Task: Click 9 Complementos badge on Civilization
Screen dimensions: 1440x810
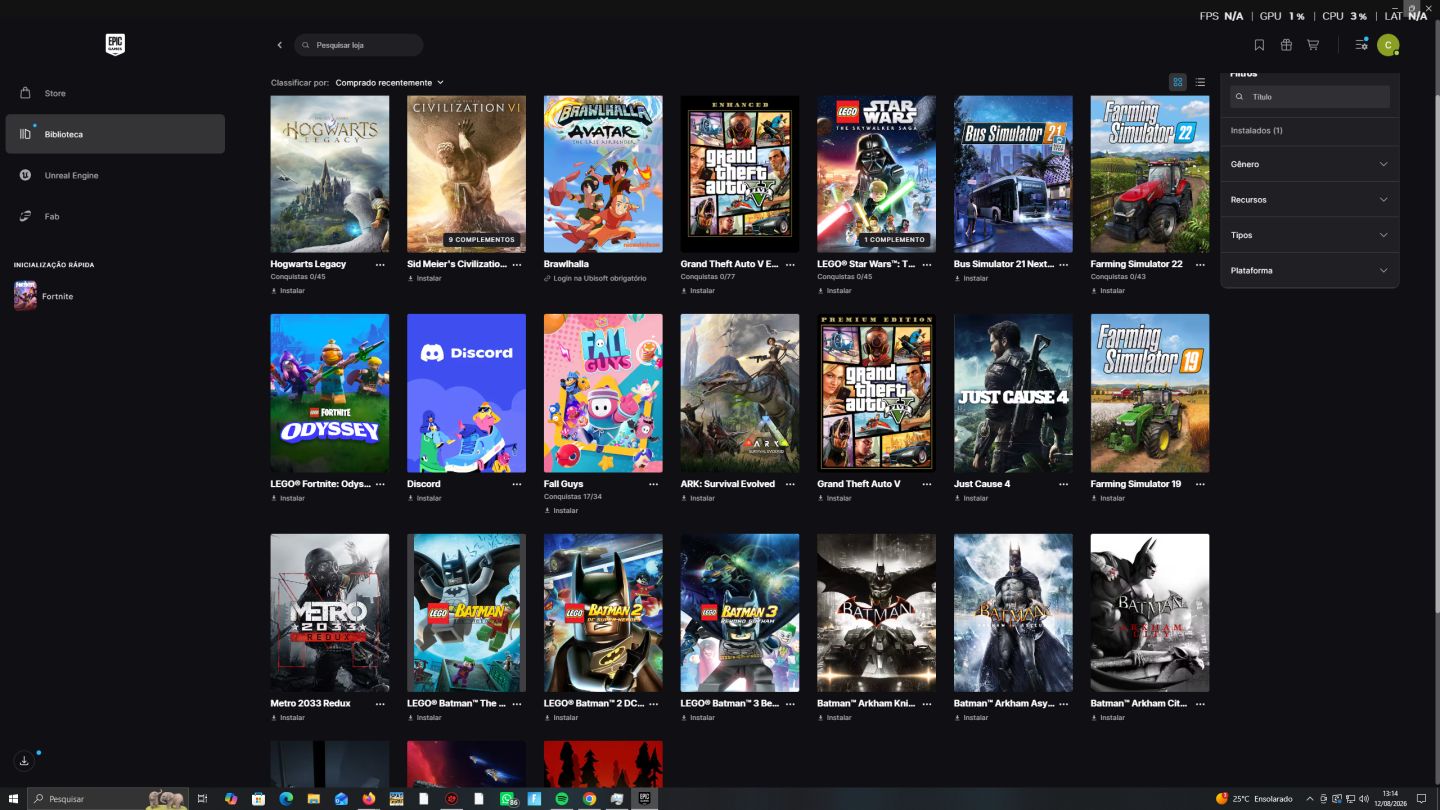Action: tap(482, 240)
